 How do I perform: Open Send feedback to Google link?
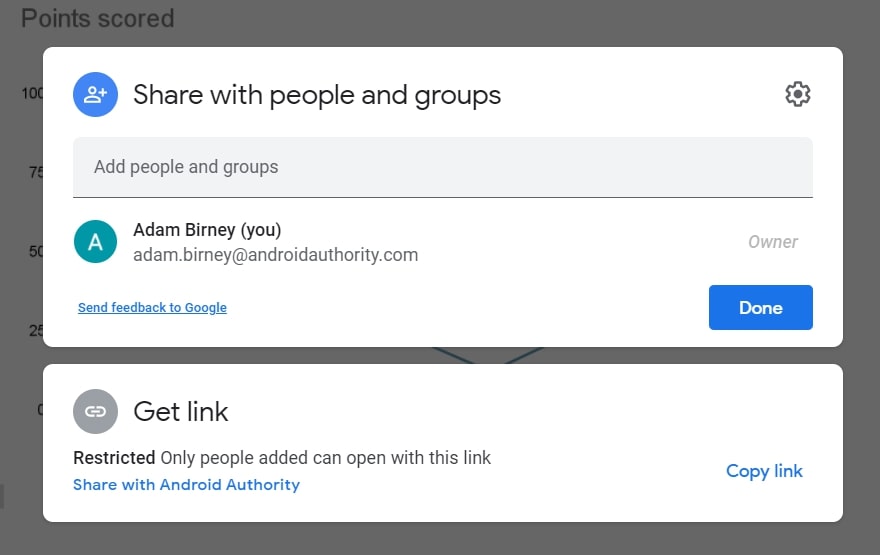[x=152, y=308]
